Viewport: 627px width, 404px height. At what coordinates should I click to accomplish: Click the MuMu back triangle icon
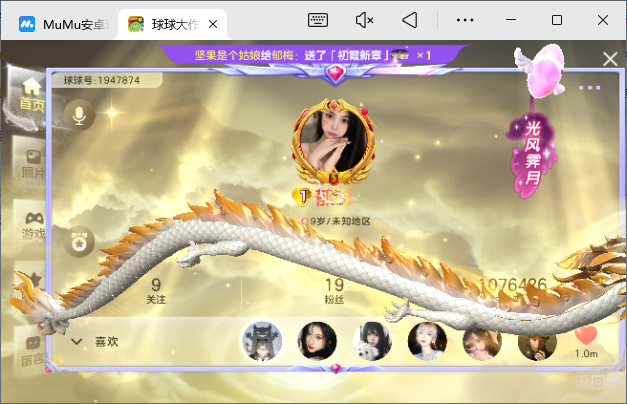coord(409,20)
